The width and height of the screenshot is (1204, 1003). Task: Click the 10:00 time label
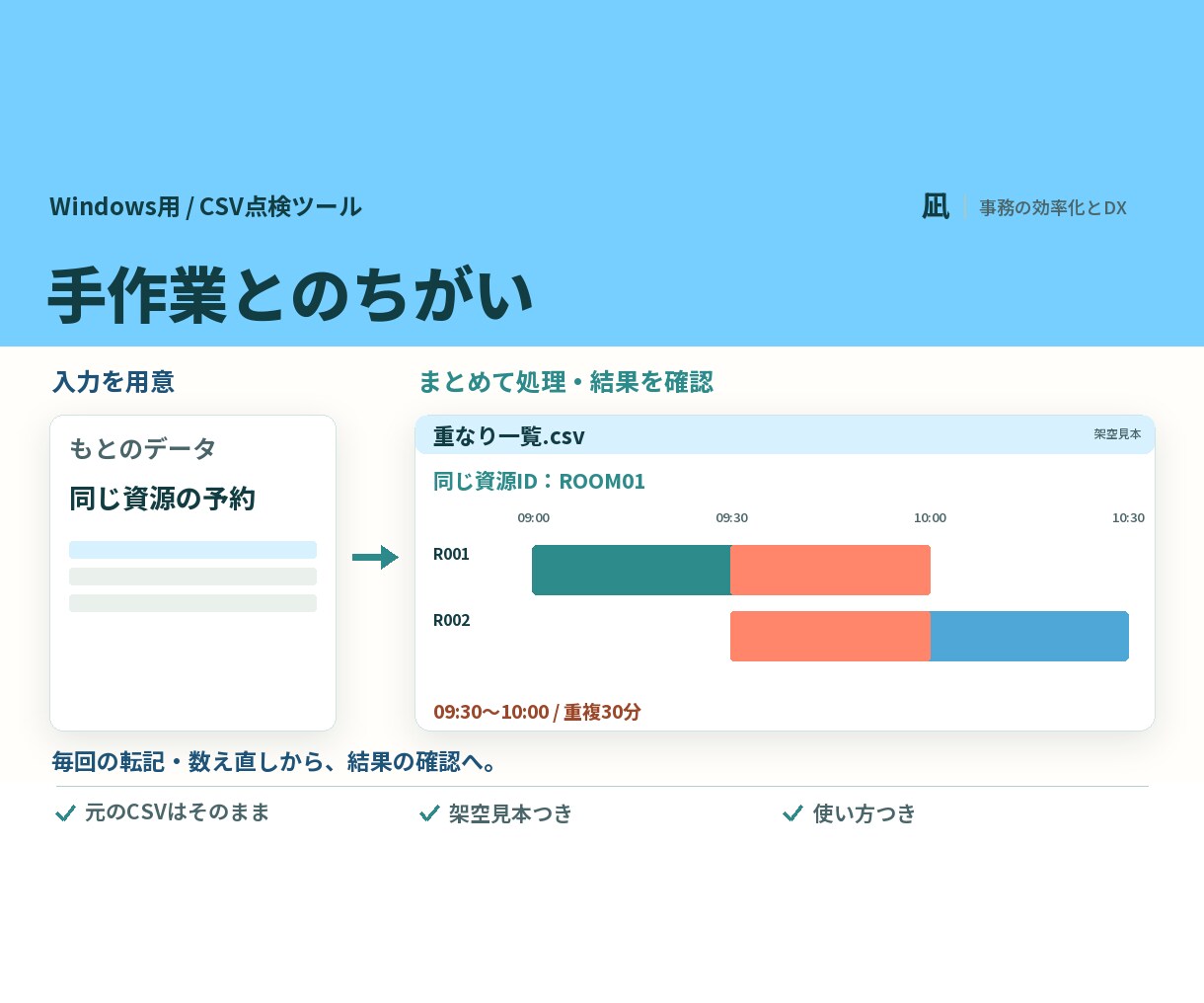(x=930, y=518)
